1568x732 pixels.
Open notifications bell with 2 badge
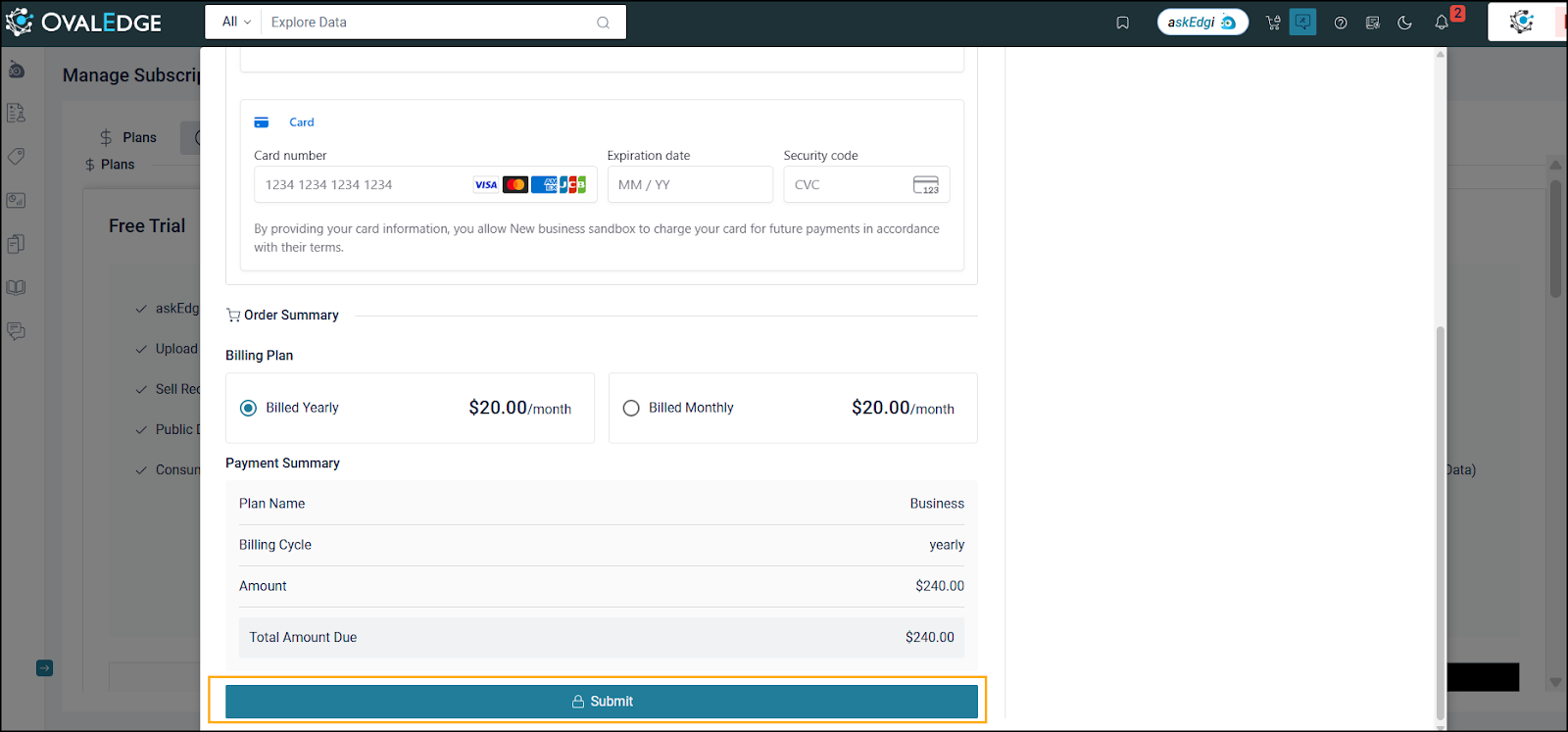tap(1442, 23)
